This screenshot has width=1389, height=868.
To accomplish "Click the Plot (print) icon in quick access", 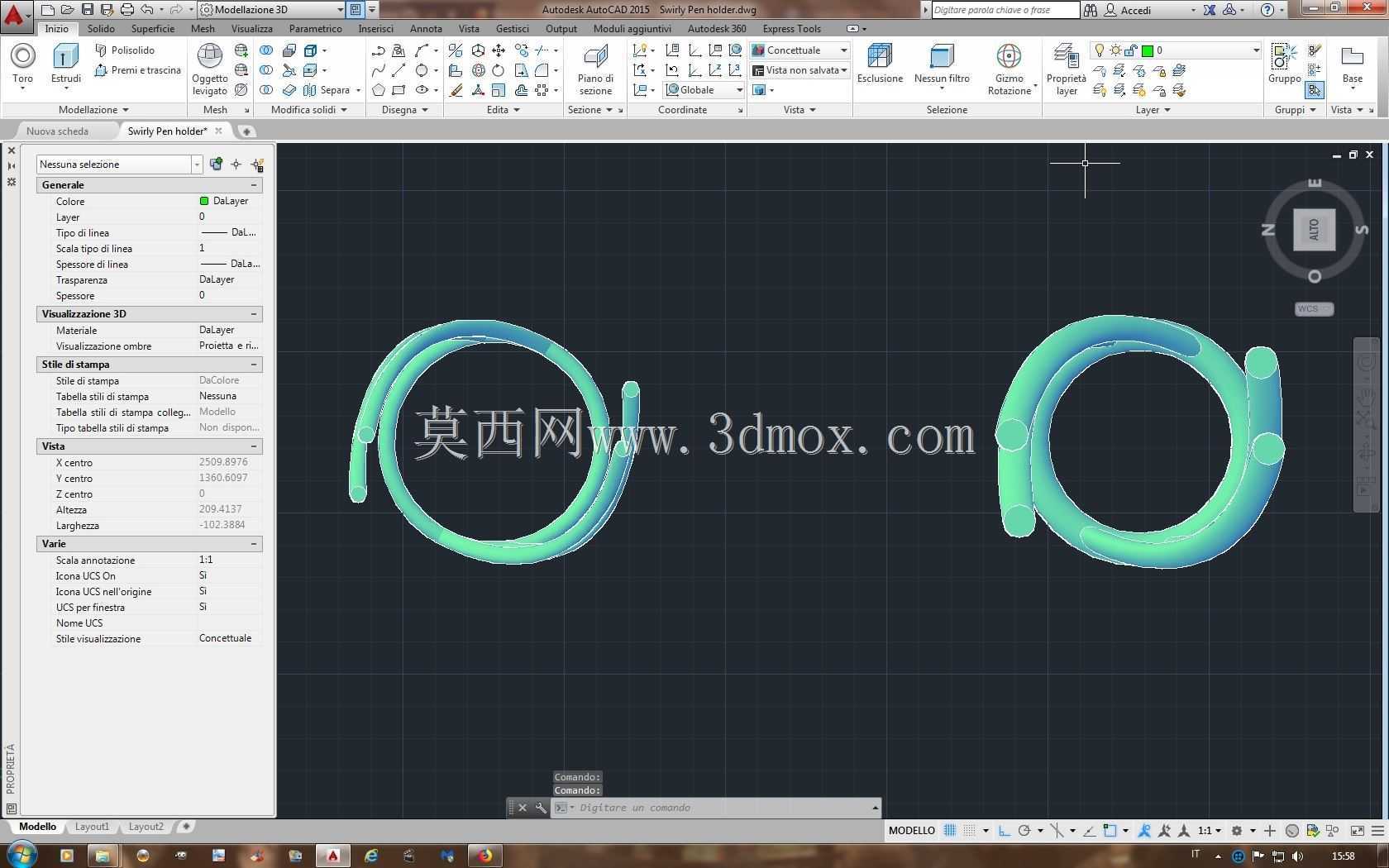I will pyautogui.click(x=126, y=10).
